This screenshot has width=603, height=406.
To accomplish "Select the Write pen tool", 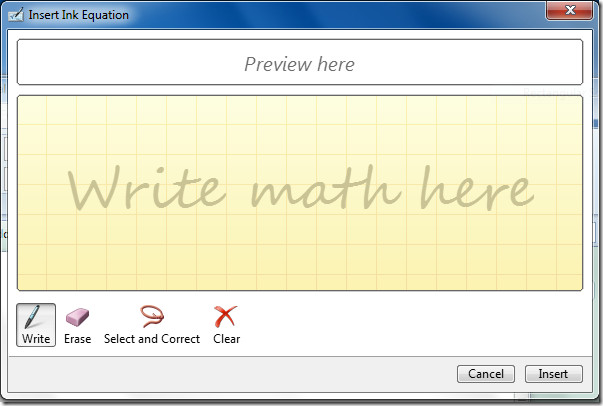I will (36, 325).
